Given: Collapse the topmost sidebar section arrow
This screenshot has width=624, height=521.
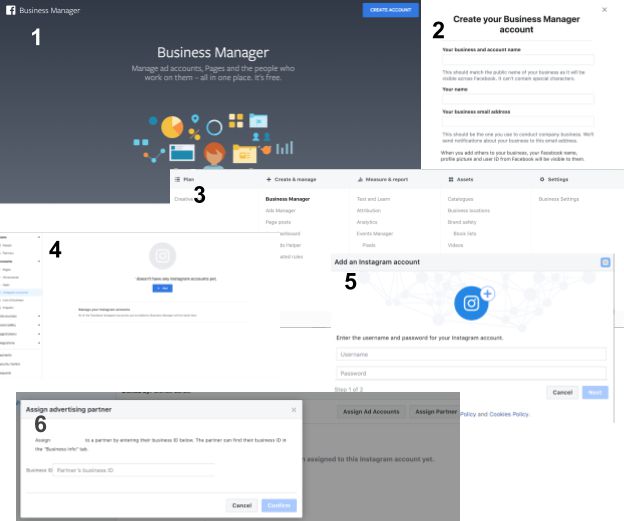Looking at the screenshot, I should tap(39, 237).
